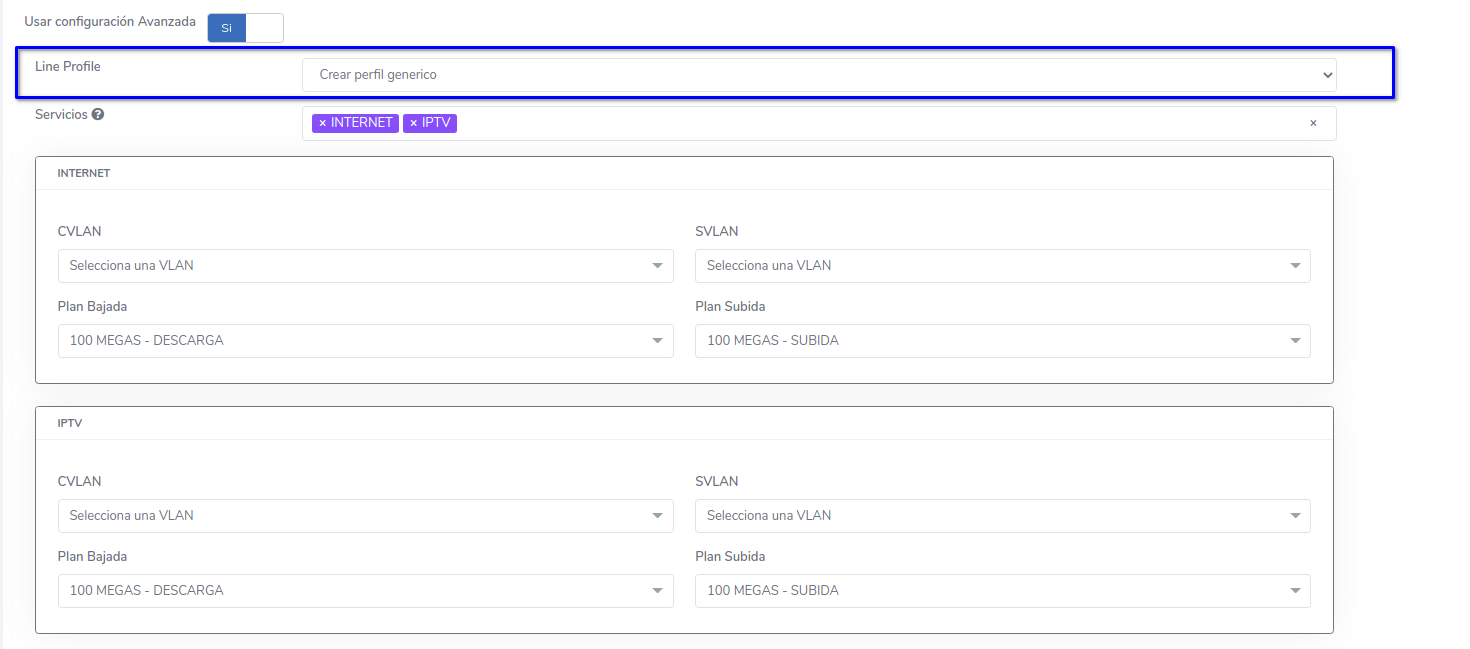
Task: Click the help icon beside Servicios
Action: pos(98,115)
